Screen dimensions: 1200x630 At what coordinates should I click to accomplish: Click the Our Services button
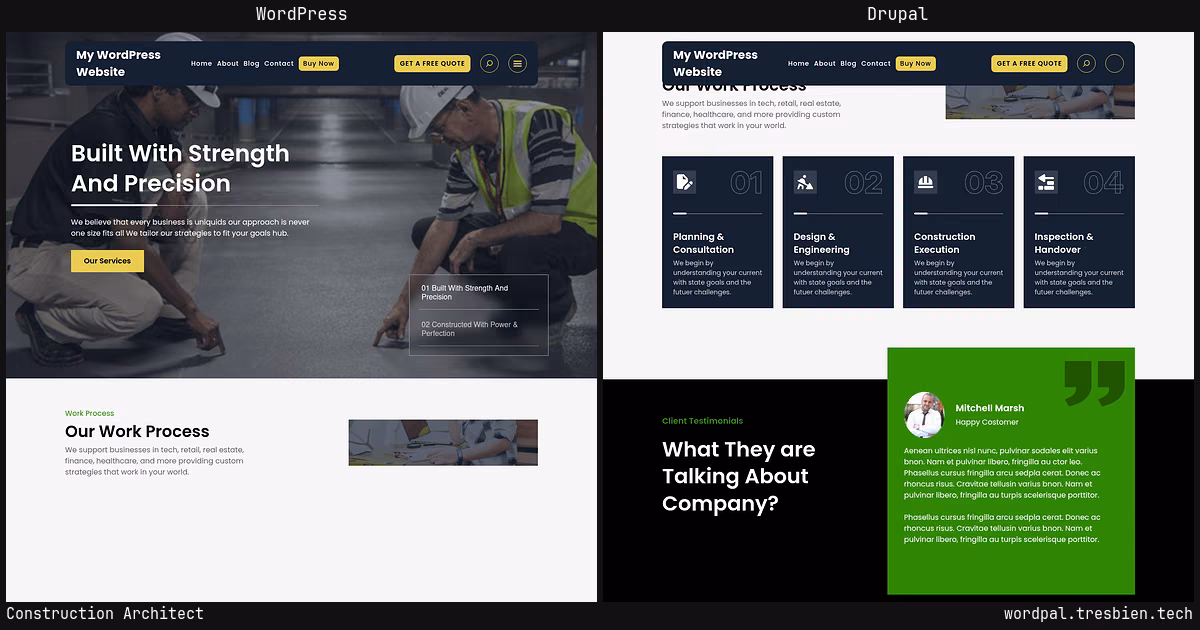107,261
